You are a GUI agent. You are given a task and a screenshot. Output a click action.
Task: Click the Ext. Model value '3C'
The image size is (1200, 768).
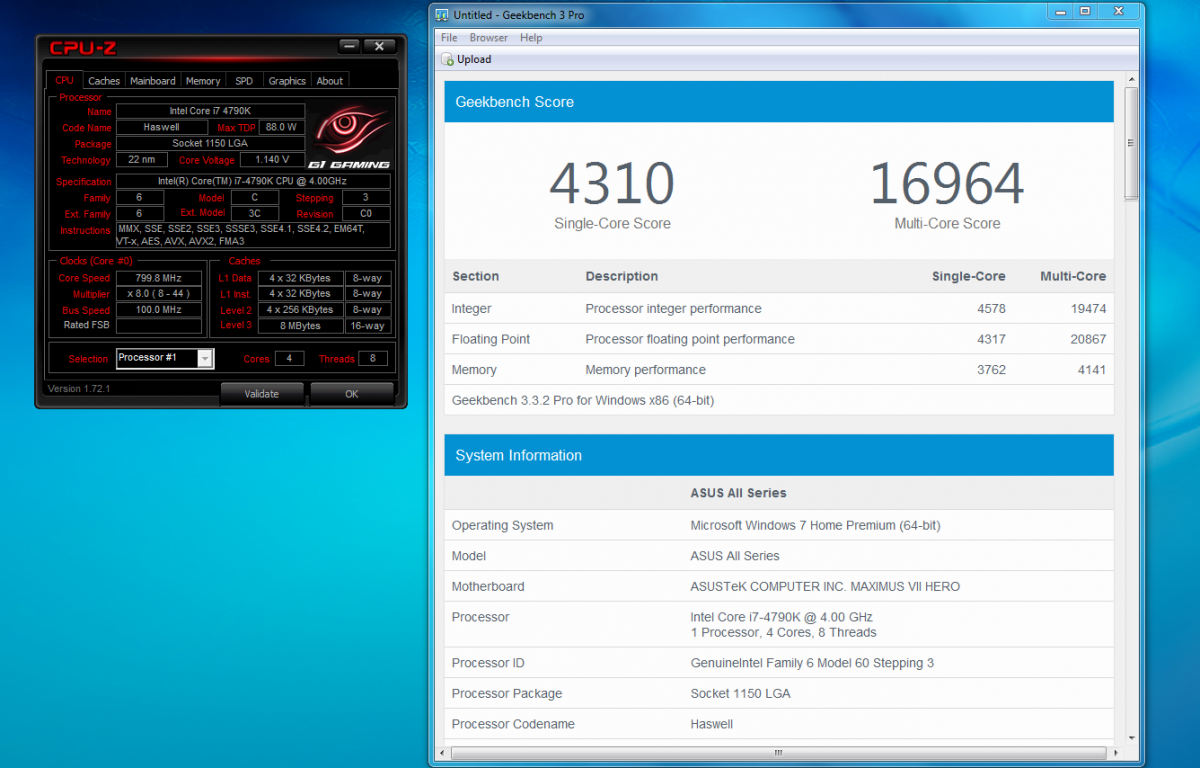254,213
